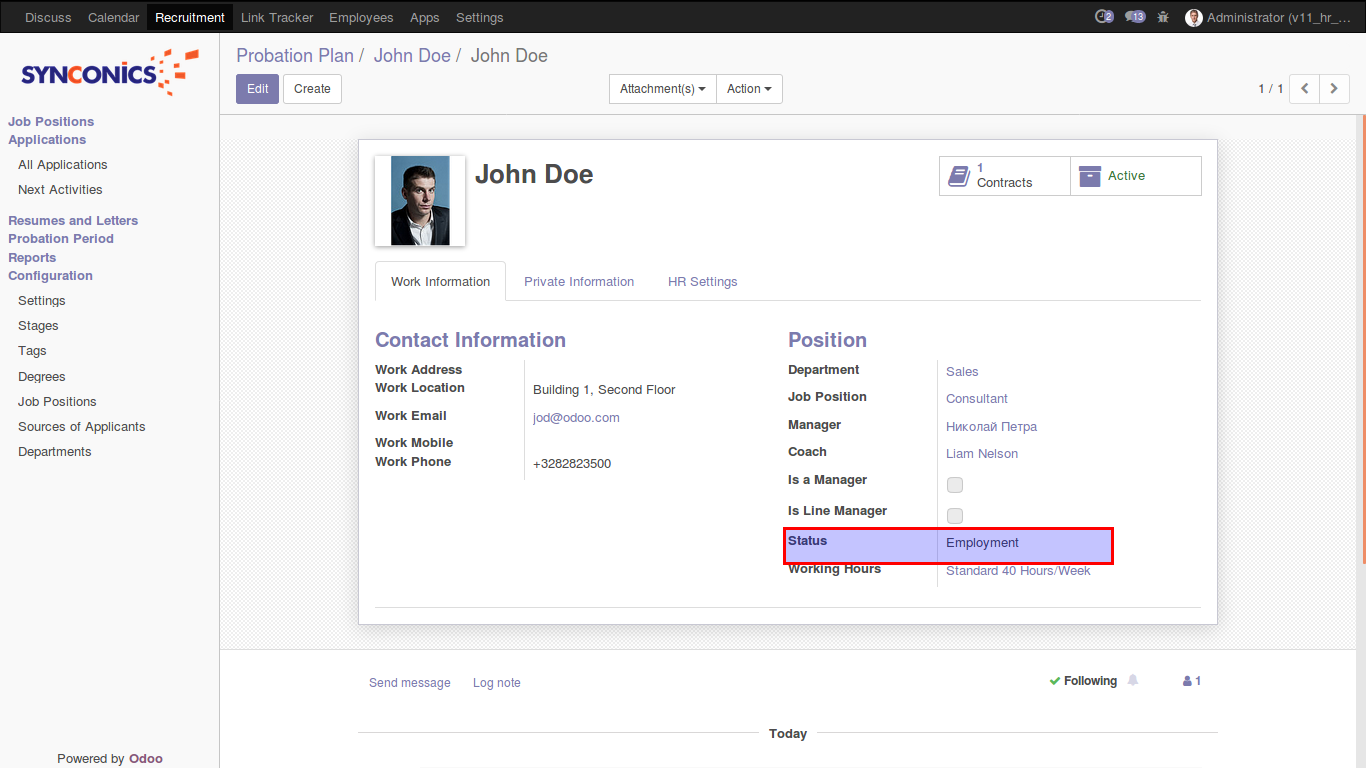Click the Active archive box icon
The width and height of the screenshot is (1366, 768).
(1090, 176)
